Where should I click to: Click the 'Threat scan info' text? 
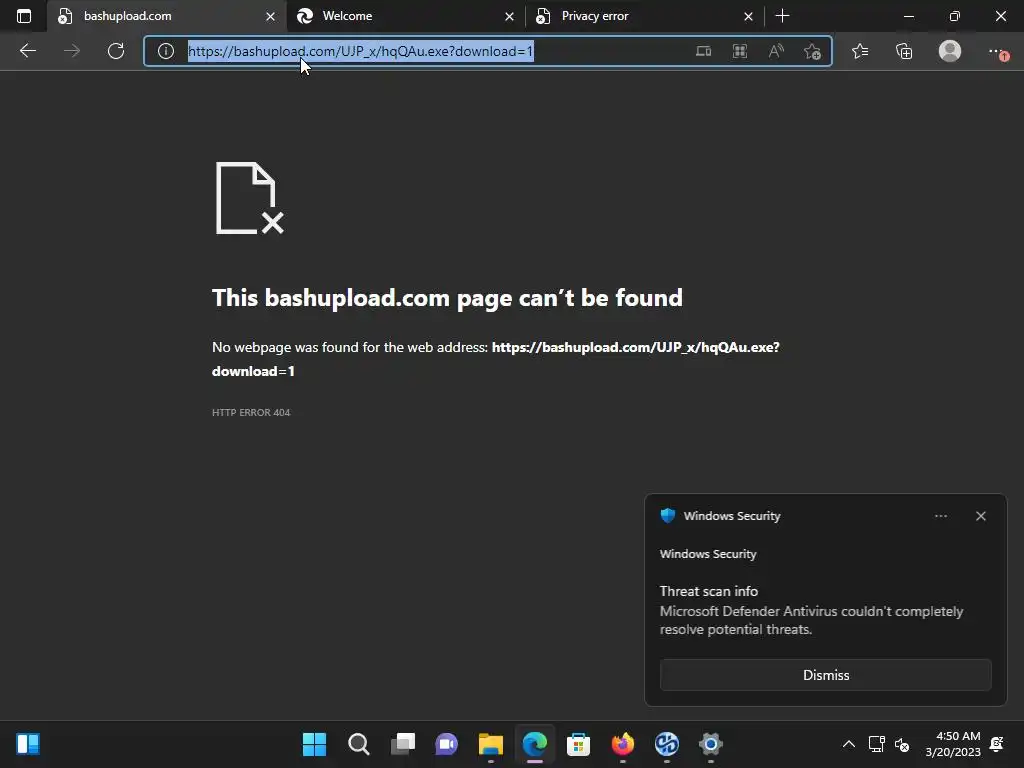[x=709, y=591]
